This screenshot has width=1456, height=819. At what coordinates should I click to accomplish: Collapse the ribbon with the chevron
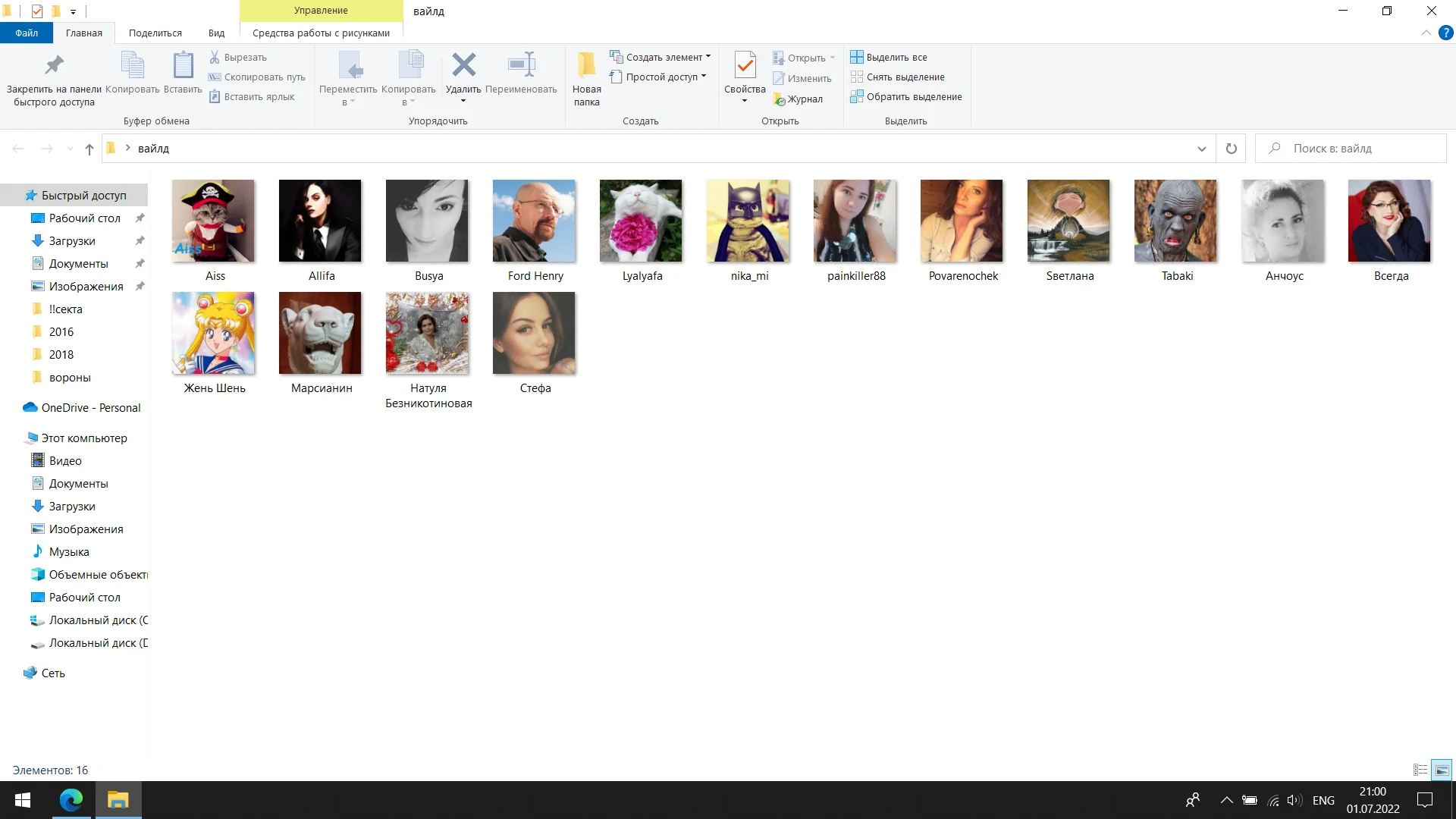[x=1426, y=33]
